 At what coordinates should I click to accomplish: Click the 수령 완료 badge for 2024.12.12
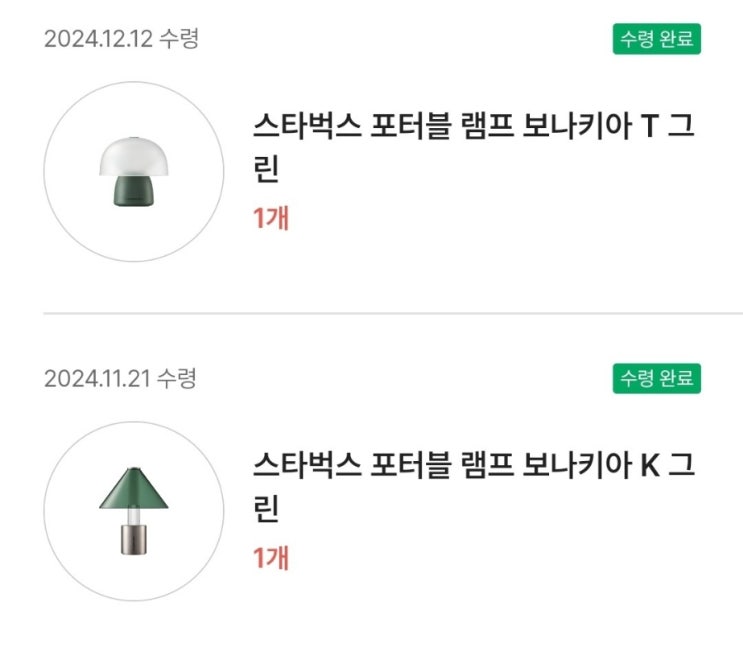click(x=656, y=39)
